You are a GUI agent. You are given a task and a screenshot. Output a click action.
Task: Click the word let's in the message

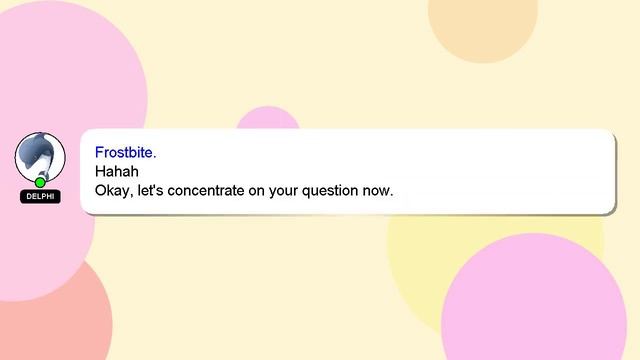coord(151,190)
